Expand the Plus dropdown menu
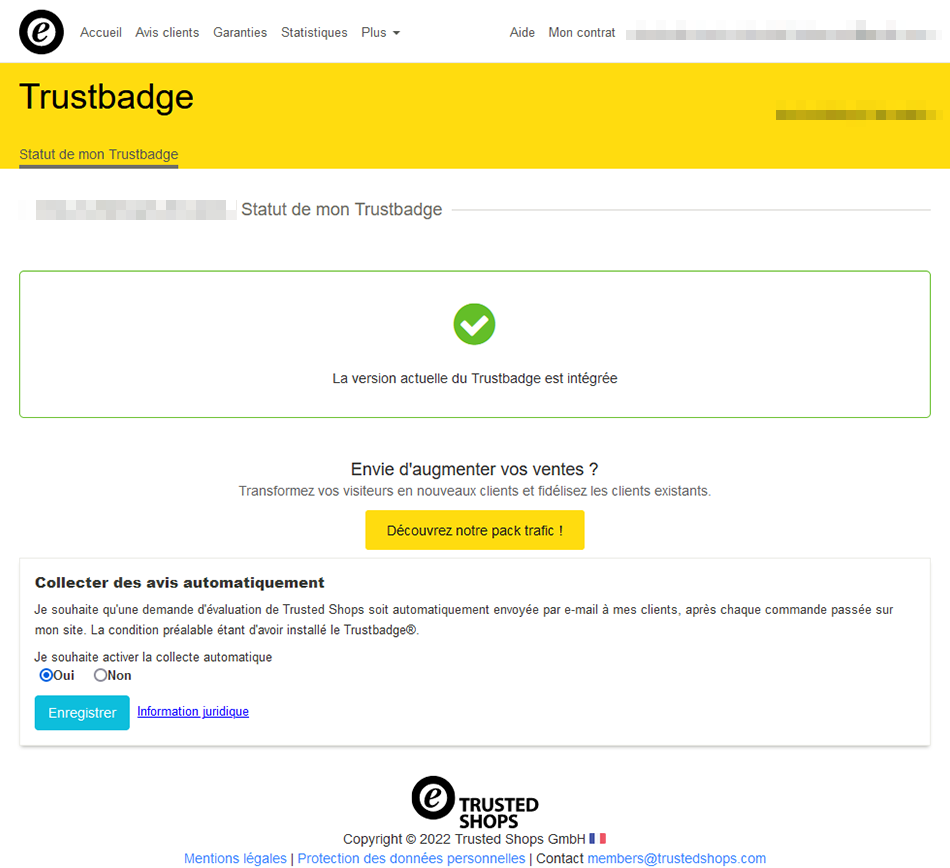This screenshot has height=868, width=950. coord(380,33)
